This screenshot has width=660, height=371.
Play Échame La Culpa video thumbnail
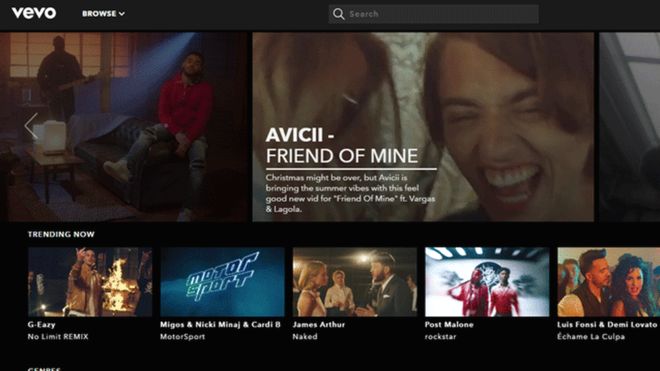609,282
